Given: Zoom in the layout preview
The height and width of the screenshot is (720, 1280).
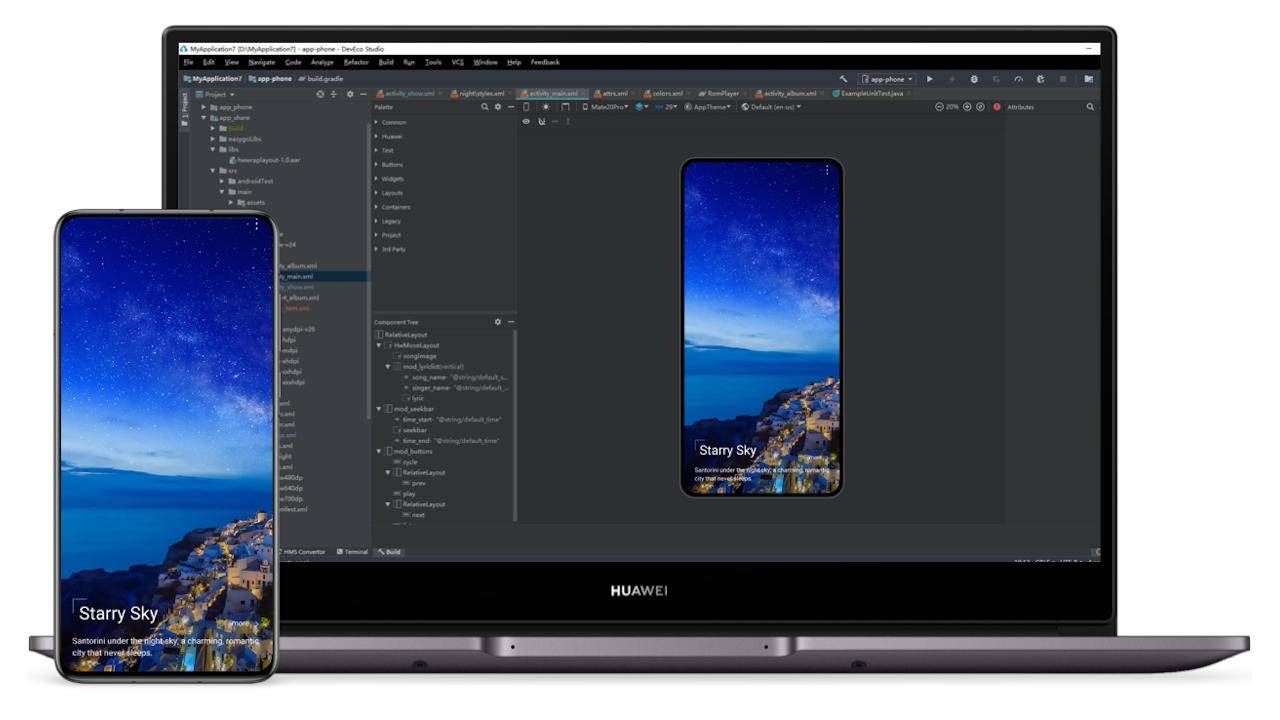Looking at the screenshot, I should coord(966,107).
